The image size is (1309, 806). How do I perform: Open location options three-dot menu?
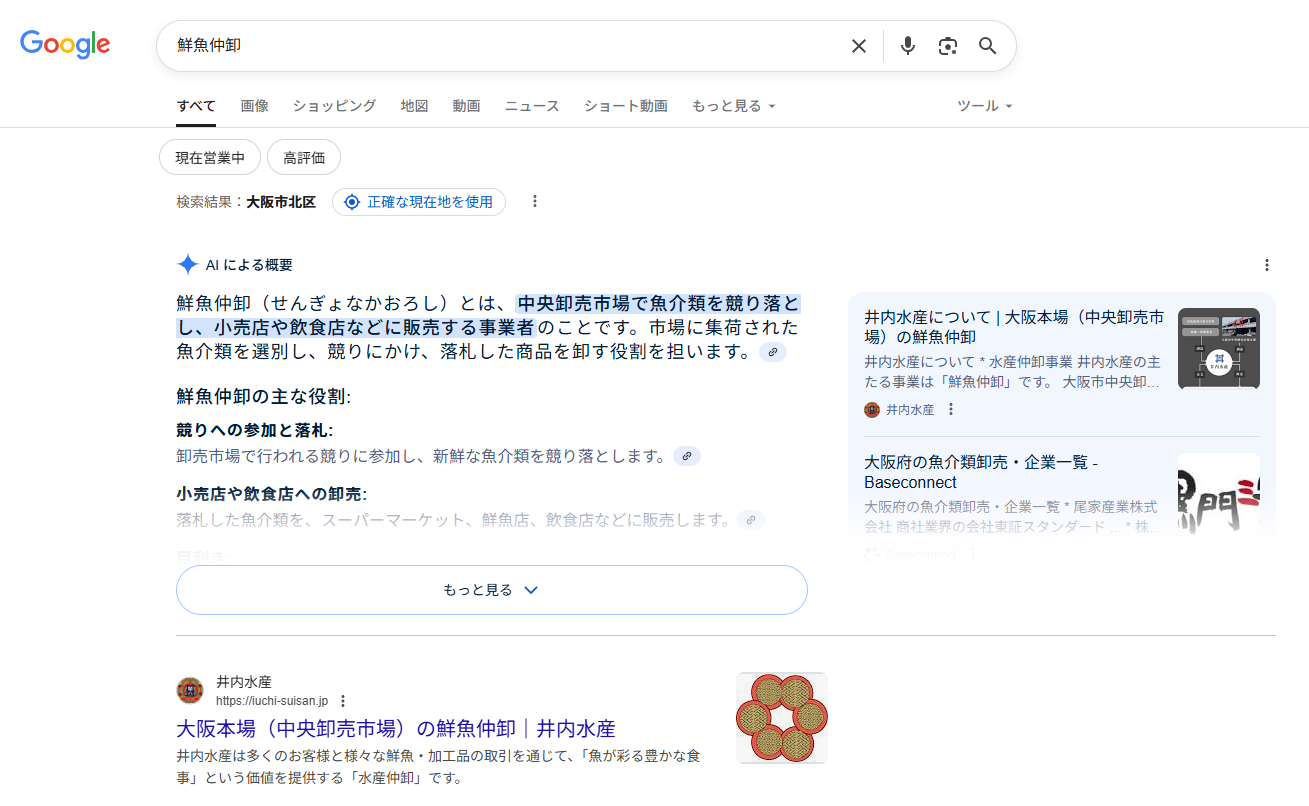coord(535,202)
